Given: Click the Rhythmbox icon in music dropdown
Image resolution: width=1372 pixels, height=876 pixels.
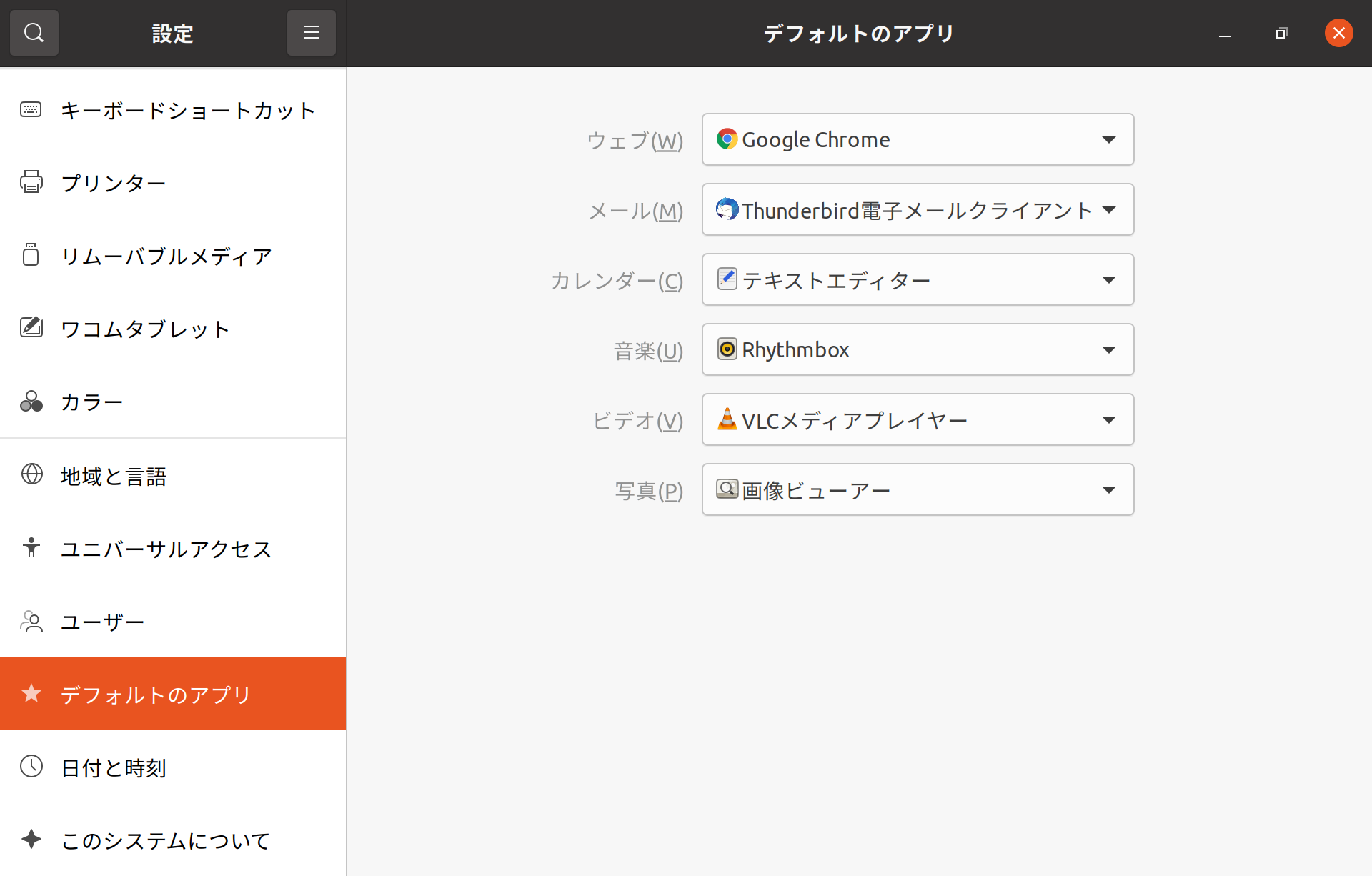Looking at the screenshot, I should (727, 349).
